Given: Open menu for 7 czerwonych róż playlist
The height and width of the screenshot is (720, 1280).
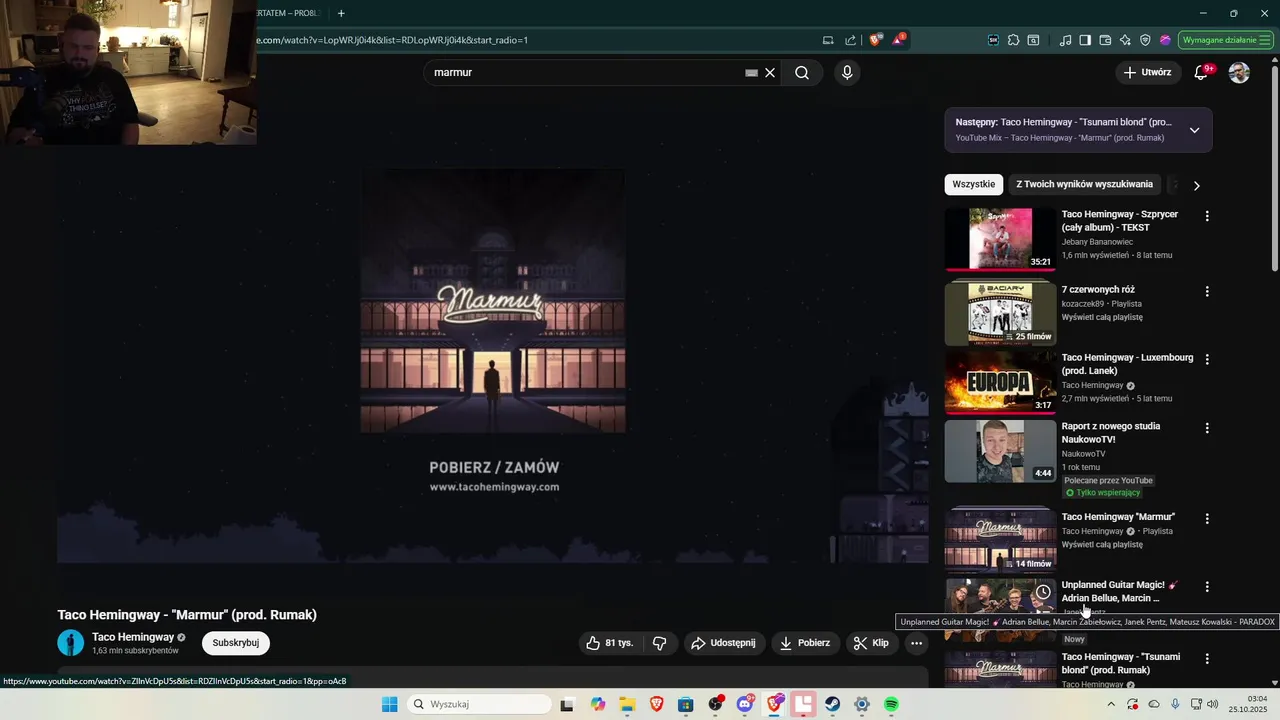Looking at the screenshot, I should 1207,291.
